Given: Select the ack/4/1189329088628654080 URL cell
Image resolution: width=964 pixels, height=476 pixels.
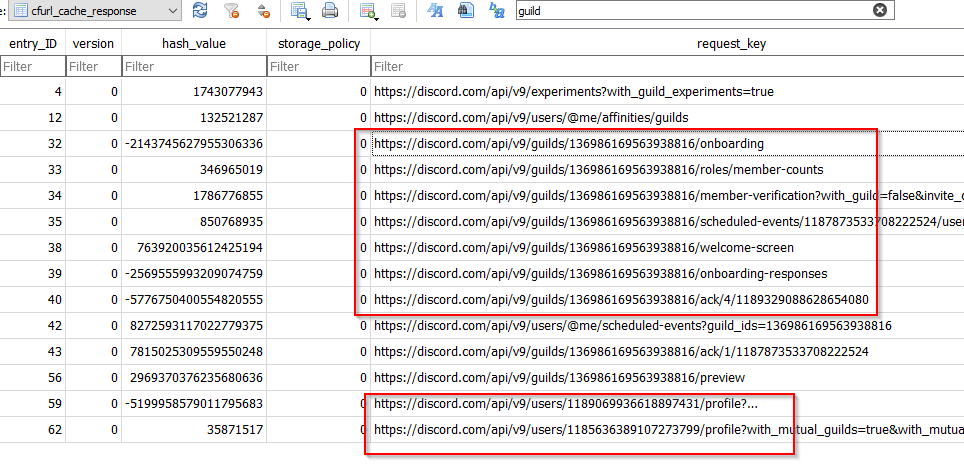Looking at the screenshot, I should coord(668,300).
